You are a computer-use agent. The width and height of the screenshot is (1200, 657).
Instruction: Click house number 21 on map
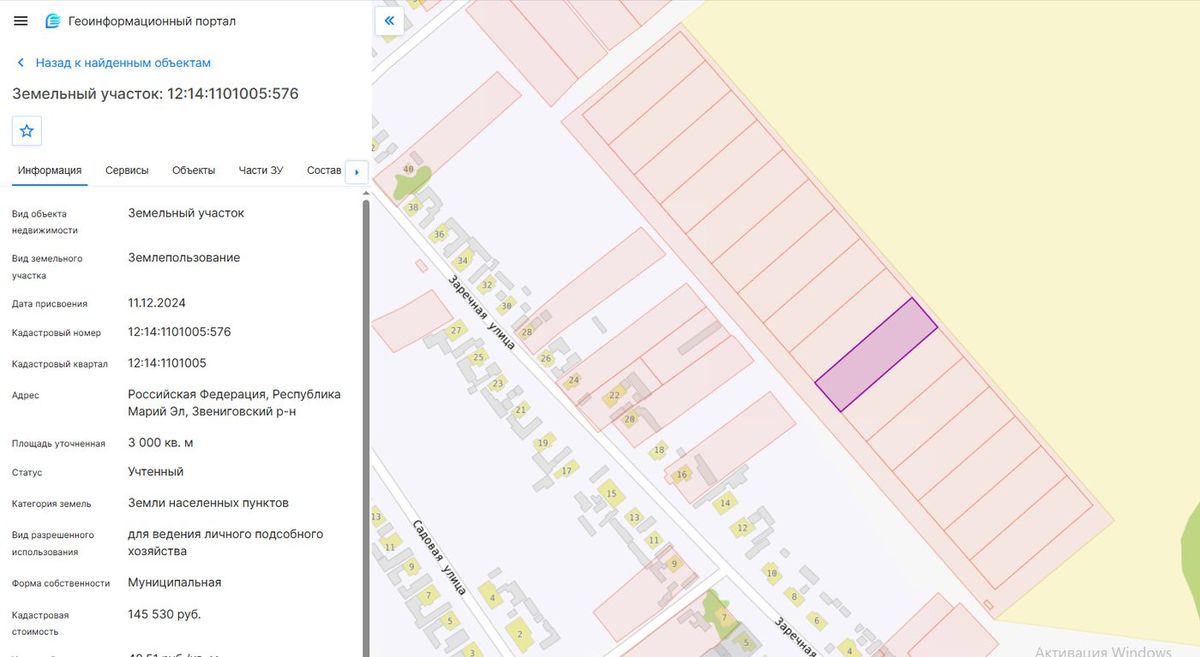coord(520,410)
